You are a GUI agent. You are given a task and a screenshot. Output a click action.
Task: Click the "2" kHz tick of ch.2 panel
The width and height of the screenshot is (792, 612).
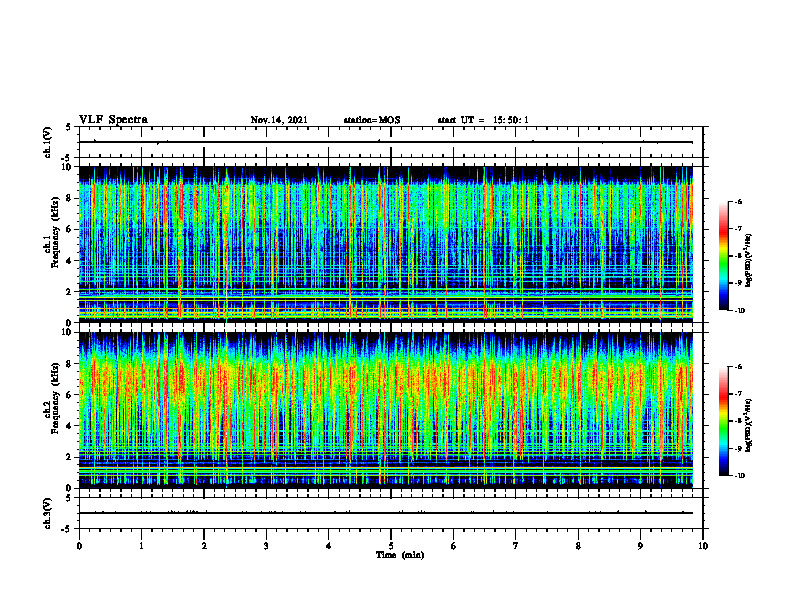[70, 457]
